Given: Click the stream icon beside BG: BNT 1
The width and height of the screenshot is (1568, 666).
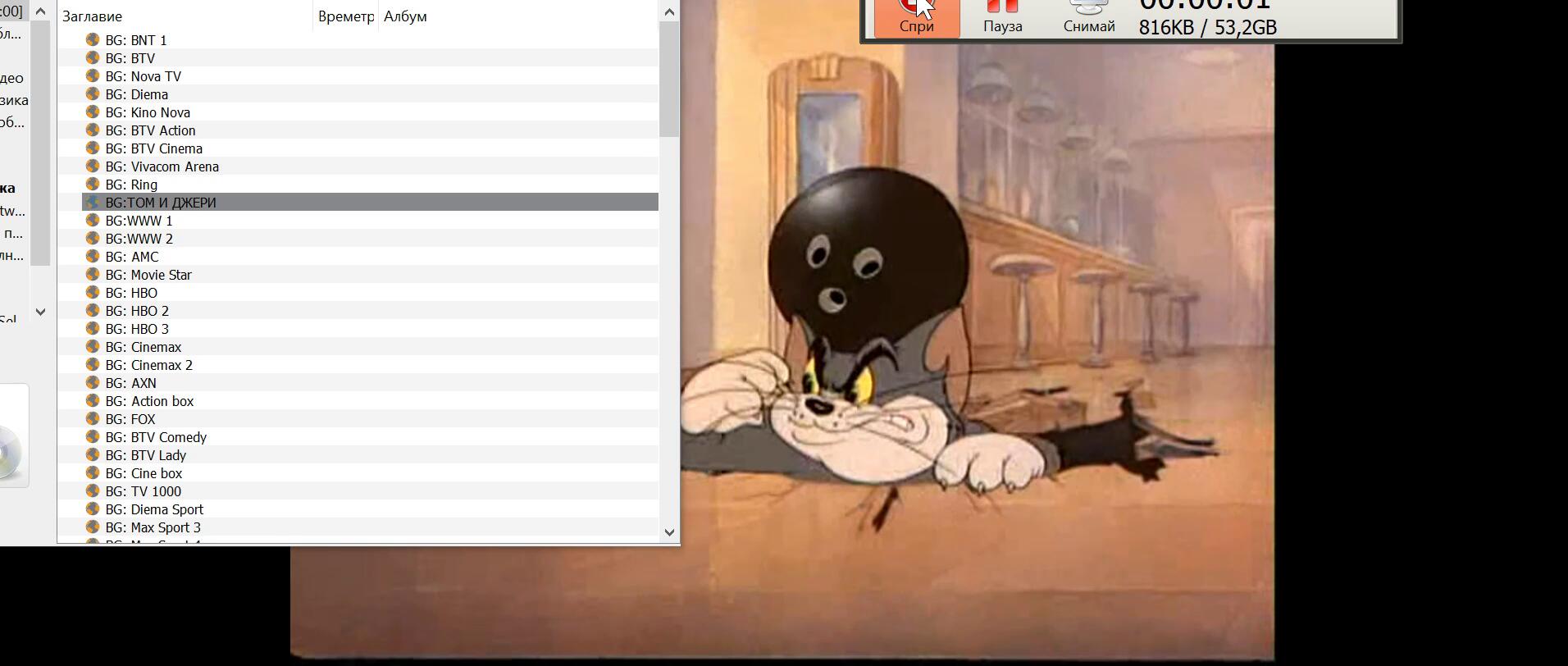Looking at the screenshot, I should click(x=93, y=39).
